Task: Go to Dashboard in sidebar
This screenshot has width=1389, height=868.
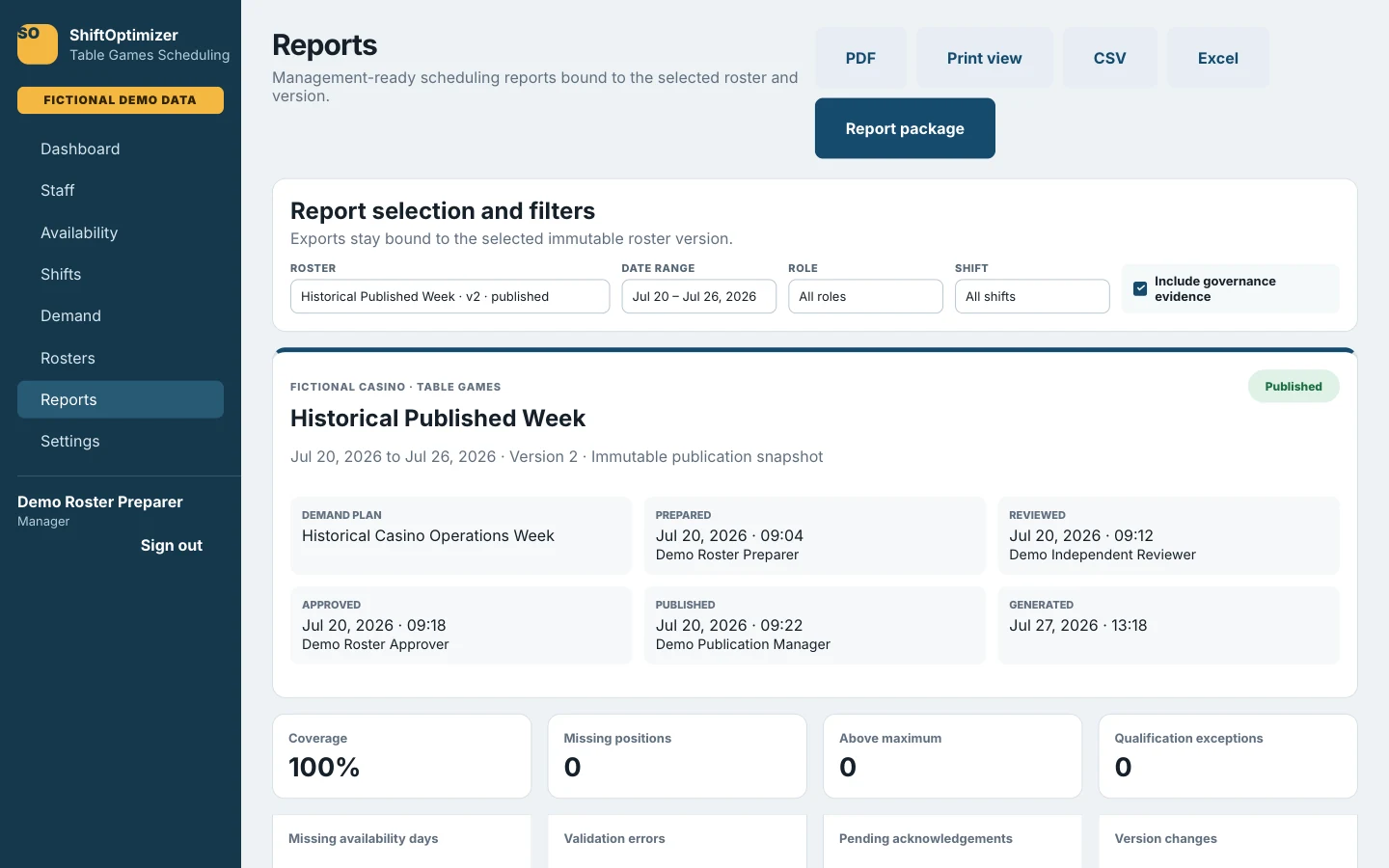Action: pos(121,149)
